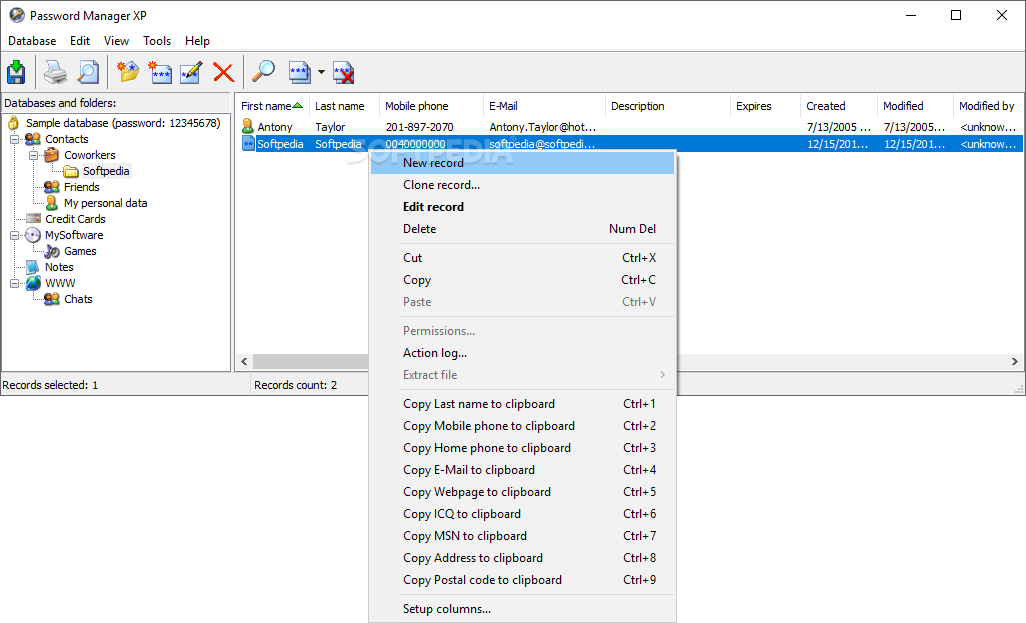Choose Copy Address to clipboard
Image resolution: width=1026 pixels, height=623 pixels.
coord(522,558)
